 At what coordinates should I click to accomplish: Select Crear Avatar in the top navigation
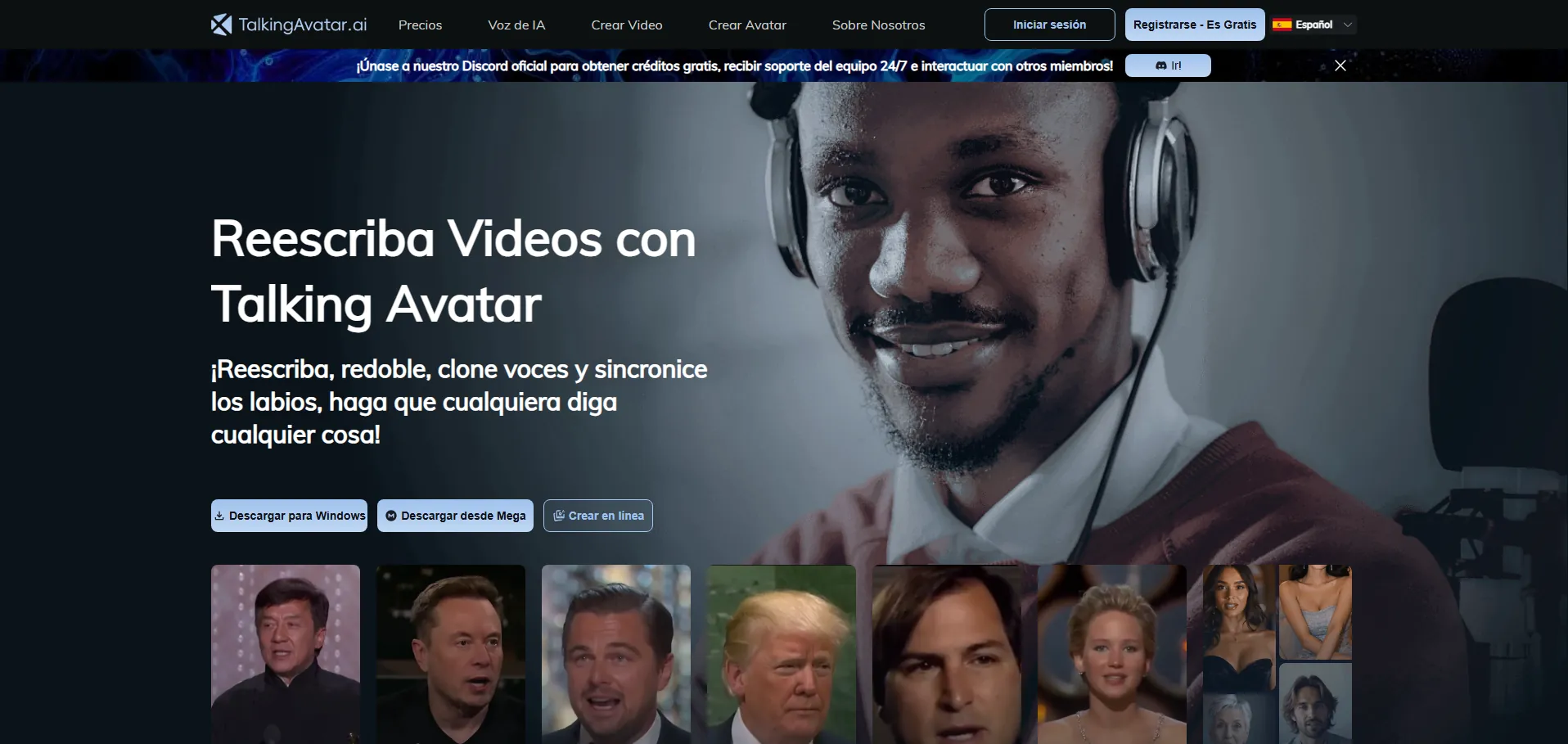(747, 25)
